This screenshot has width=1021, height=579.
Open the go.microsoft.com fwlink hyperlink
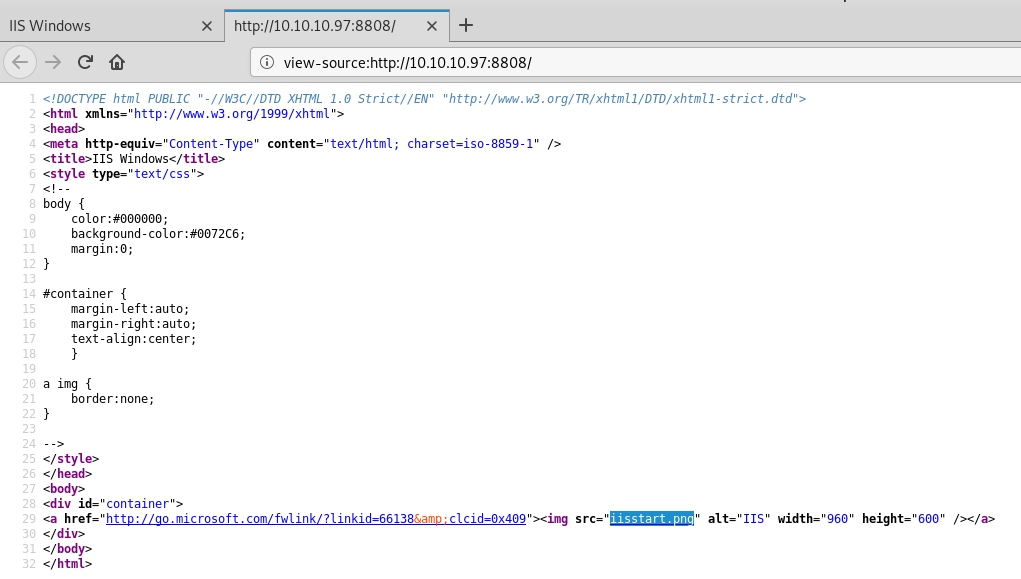(316, 519)
